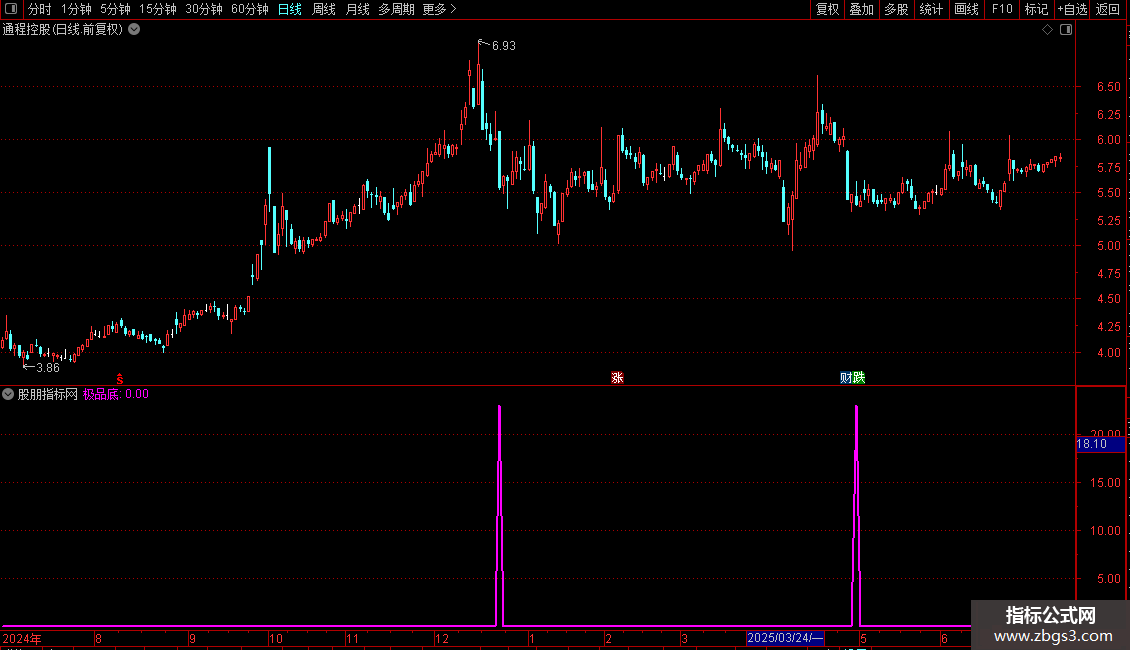Open the 复权 adjustment options
Viewport: 1130px width, 650px height.
tap(827, 9)
